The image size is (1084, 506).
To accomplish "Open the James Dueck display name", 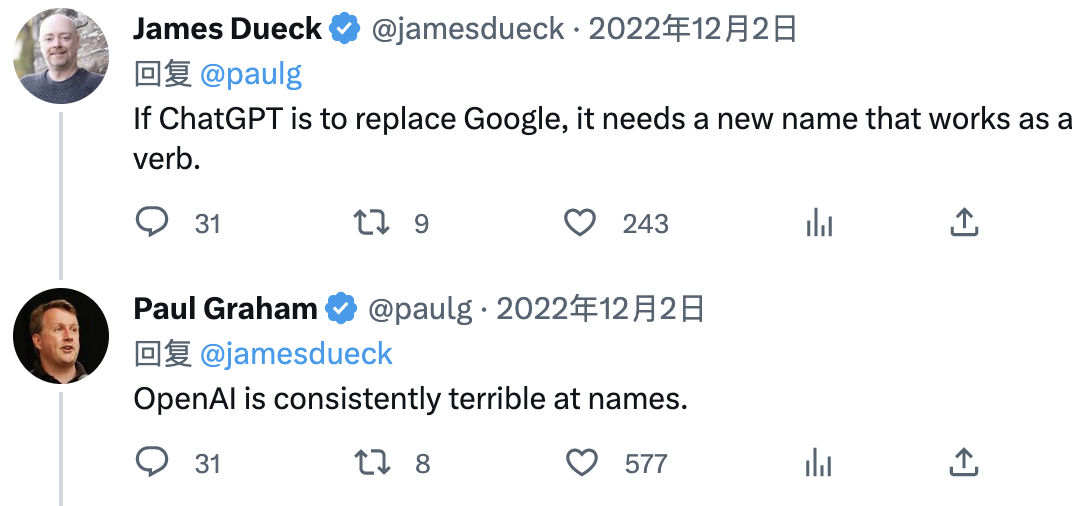I will [227, 29].
